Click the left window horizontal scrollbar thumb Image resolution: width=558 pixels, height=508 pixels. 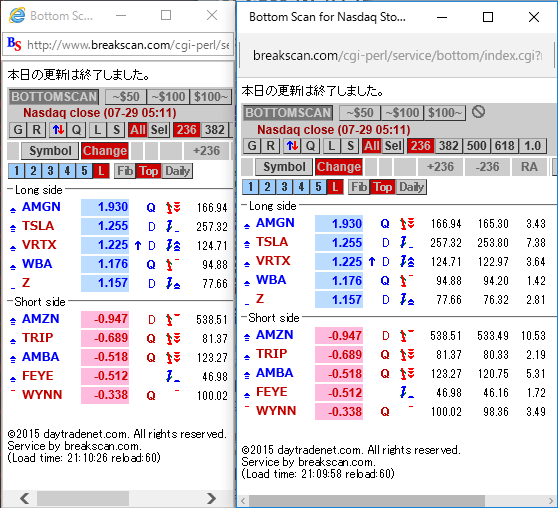pos(83,498)
